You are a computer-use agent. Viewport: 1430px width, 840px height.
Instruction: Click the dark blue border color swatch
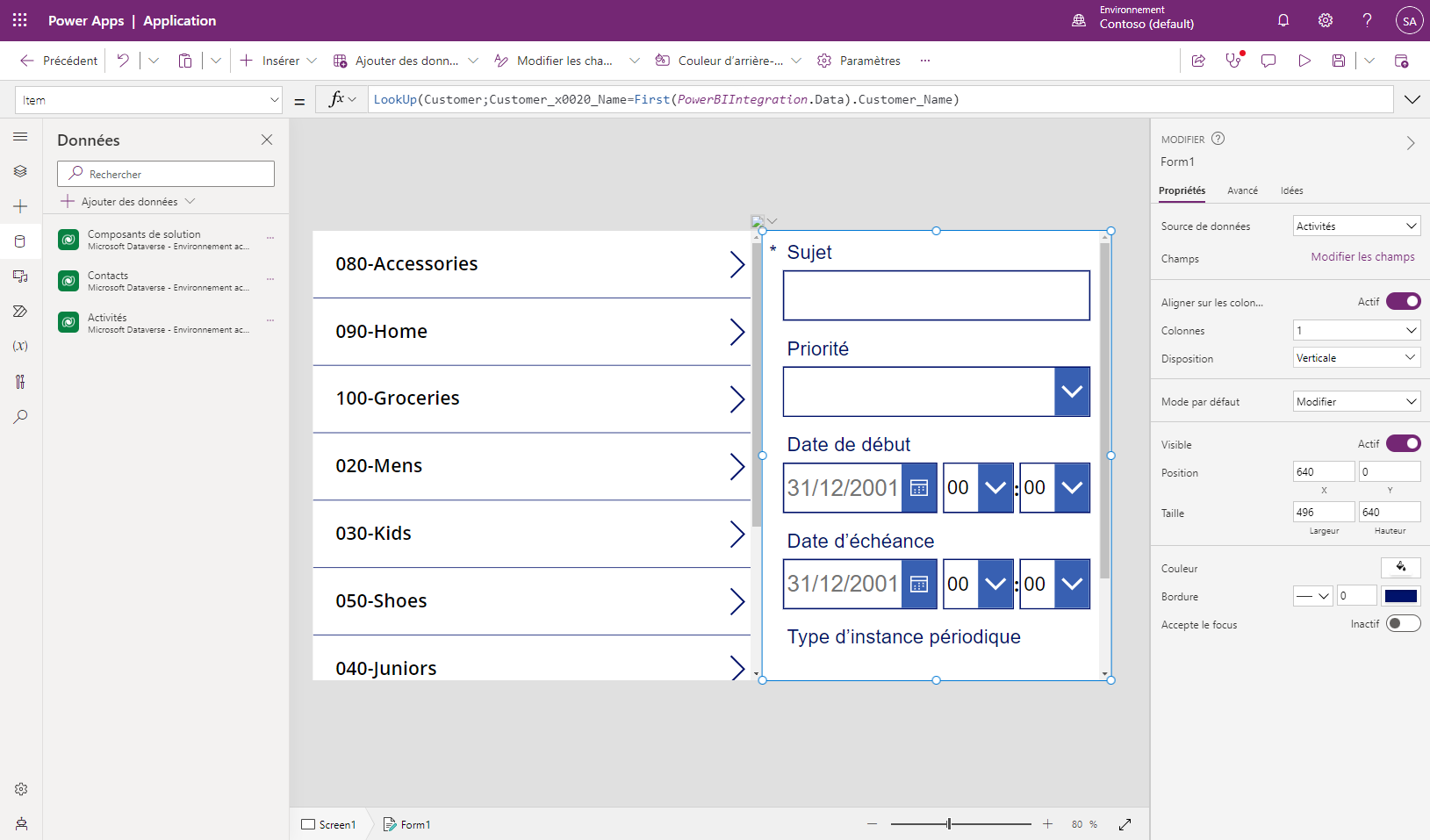tap(1401, 596)
